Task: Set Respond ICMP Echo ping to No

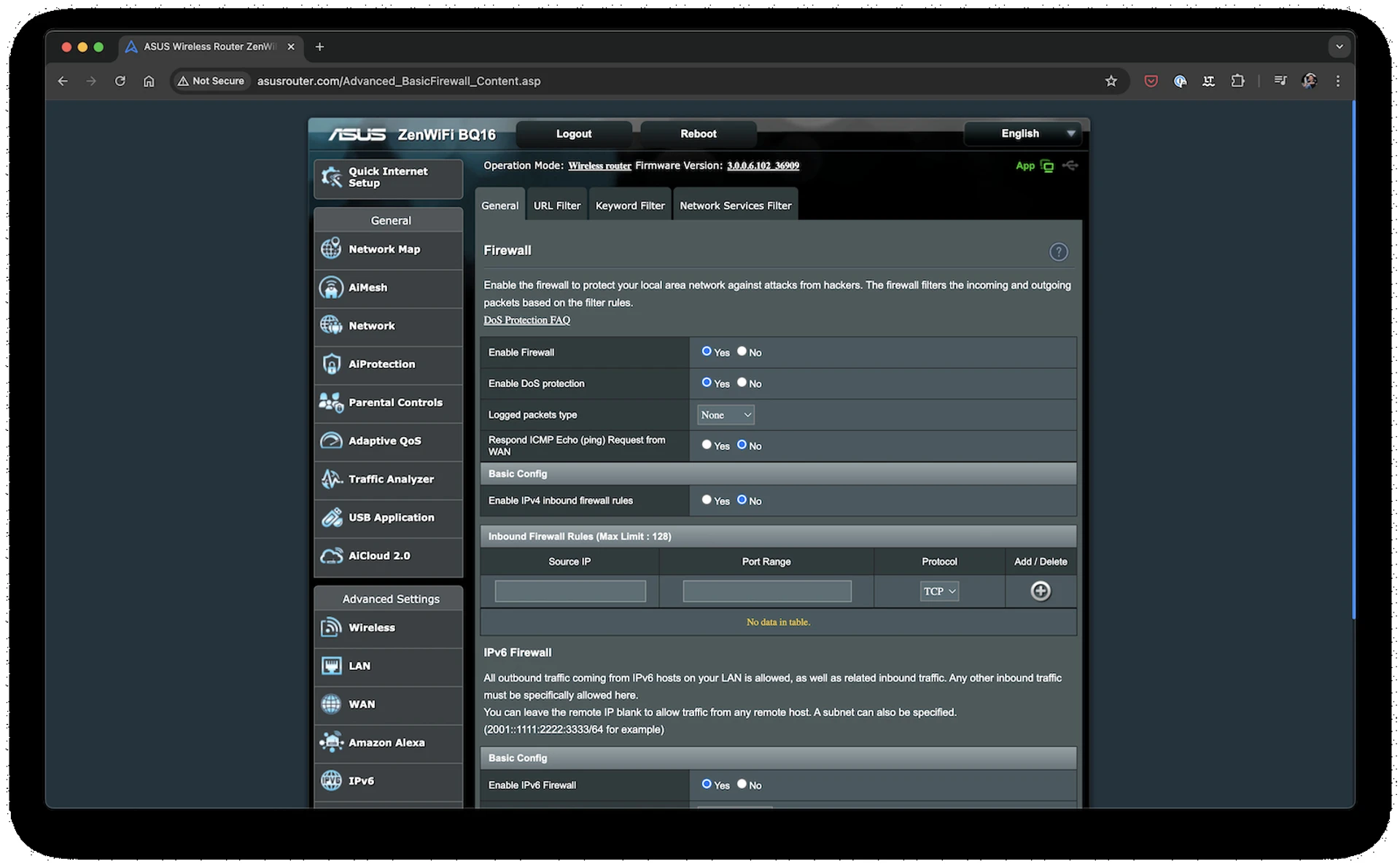Action: (x=742, y=445)
